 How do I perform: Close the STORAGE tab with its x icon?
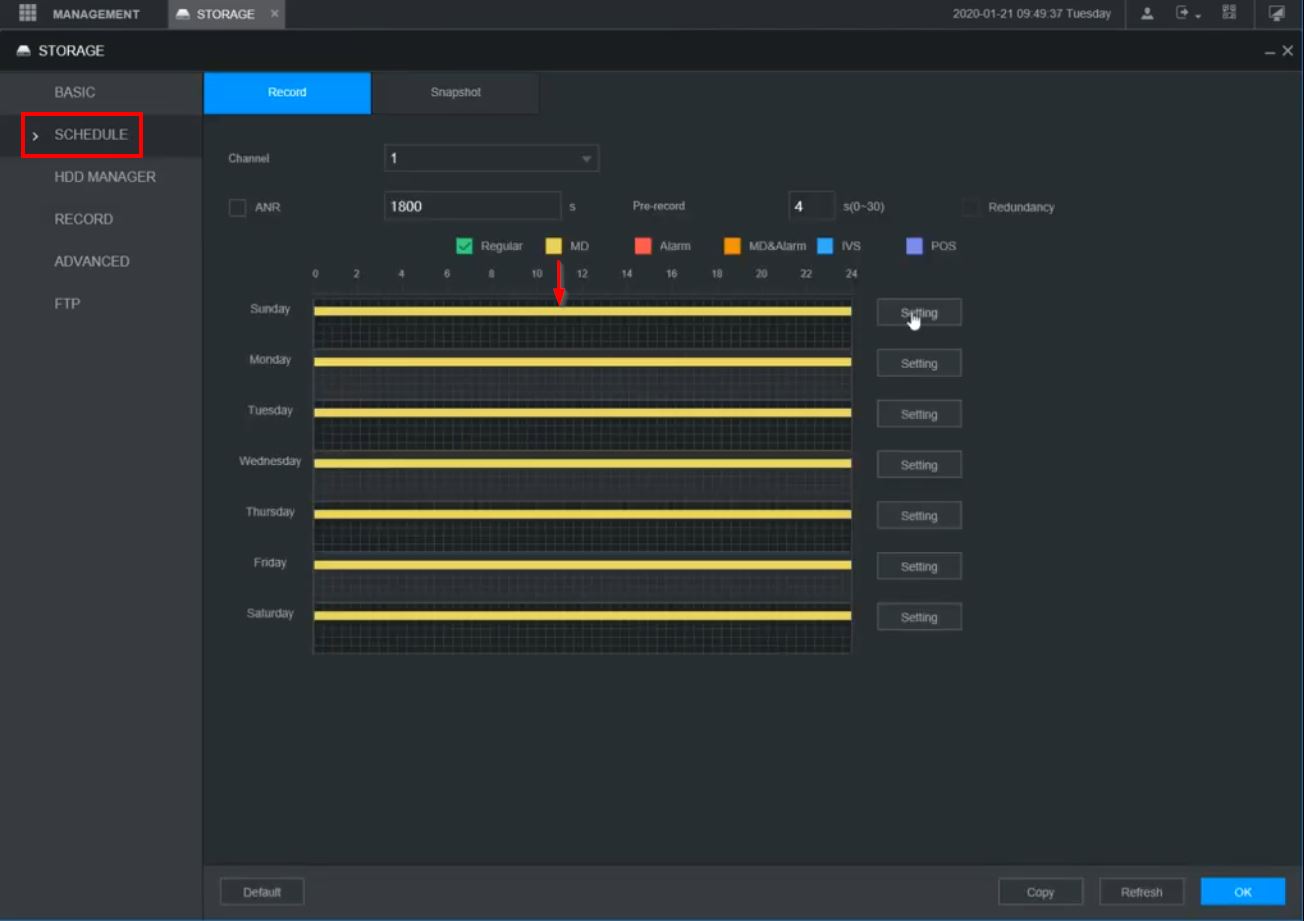(274, 14)
